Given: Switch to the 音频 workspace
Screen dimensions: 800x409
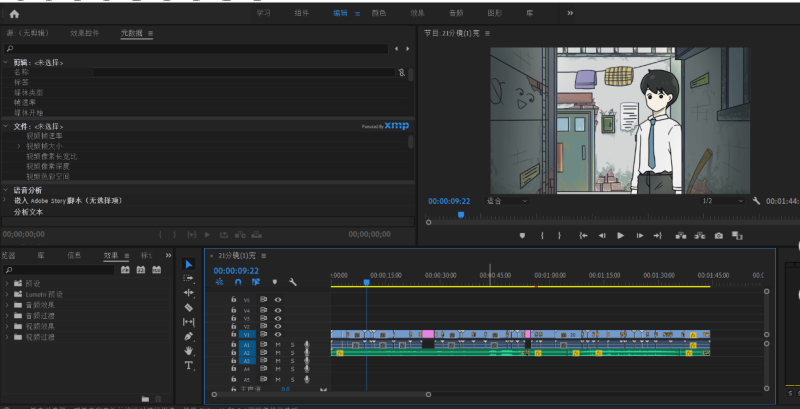Looking at the screenshot, I should (x=456, y=13).
